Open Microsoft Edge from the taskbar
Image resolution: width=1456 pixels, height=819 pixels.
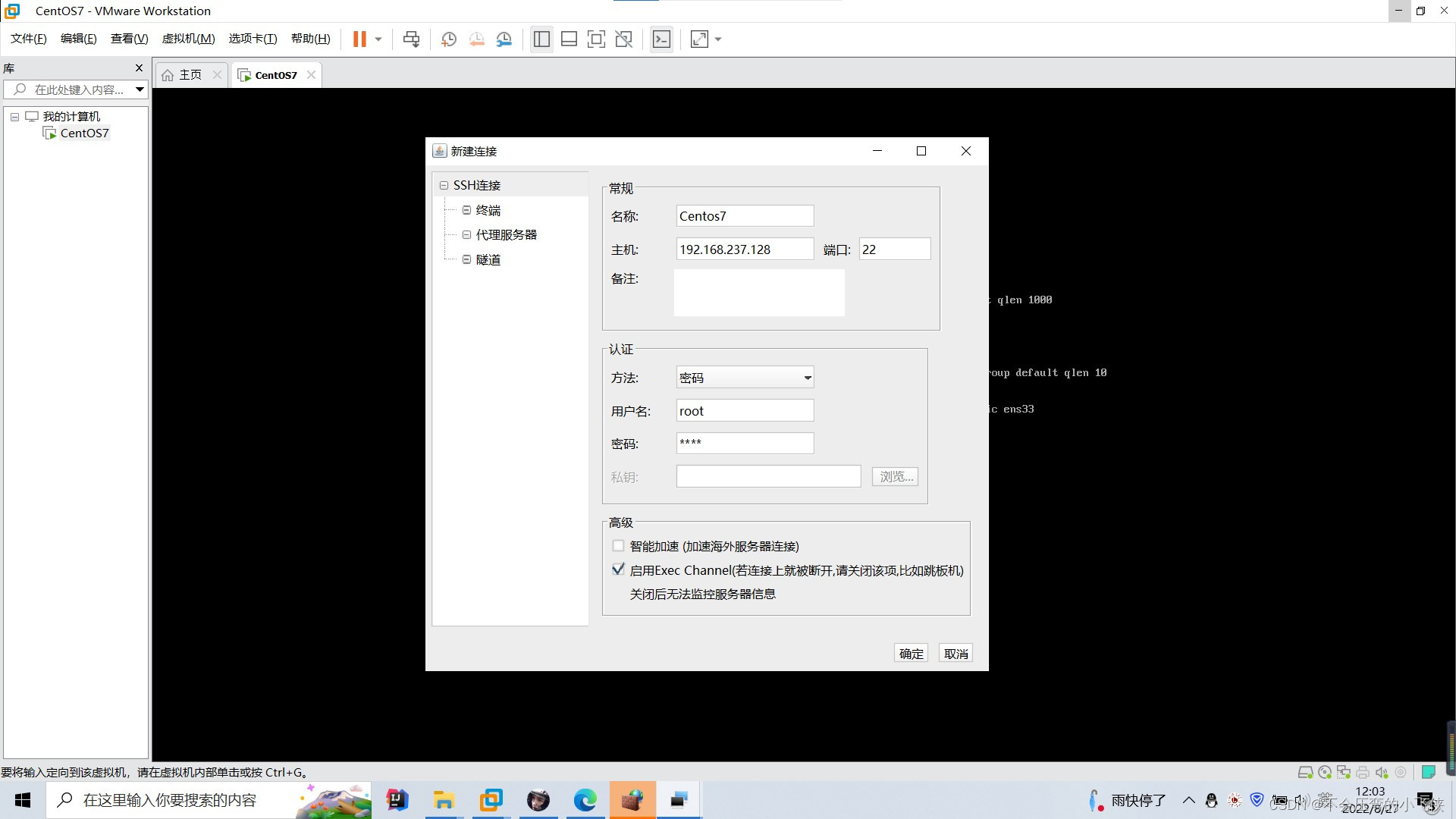click(x=585, y=800)
